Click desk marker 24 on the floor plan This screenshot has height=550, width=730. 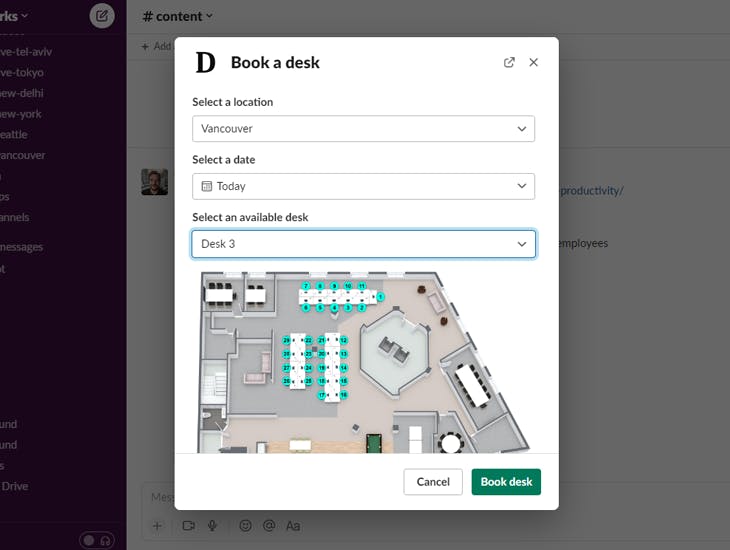[x=308, y=368]
